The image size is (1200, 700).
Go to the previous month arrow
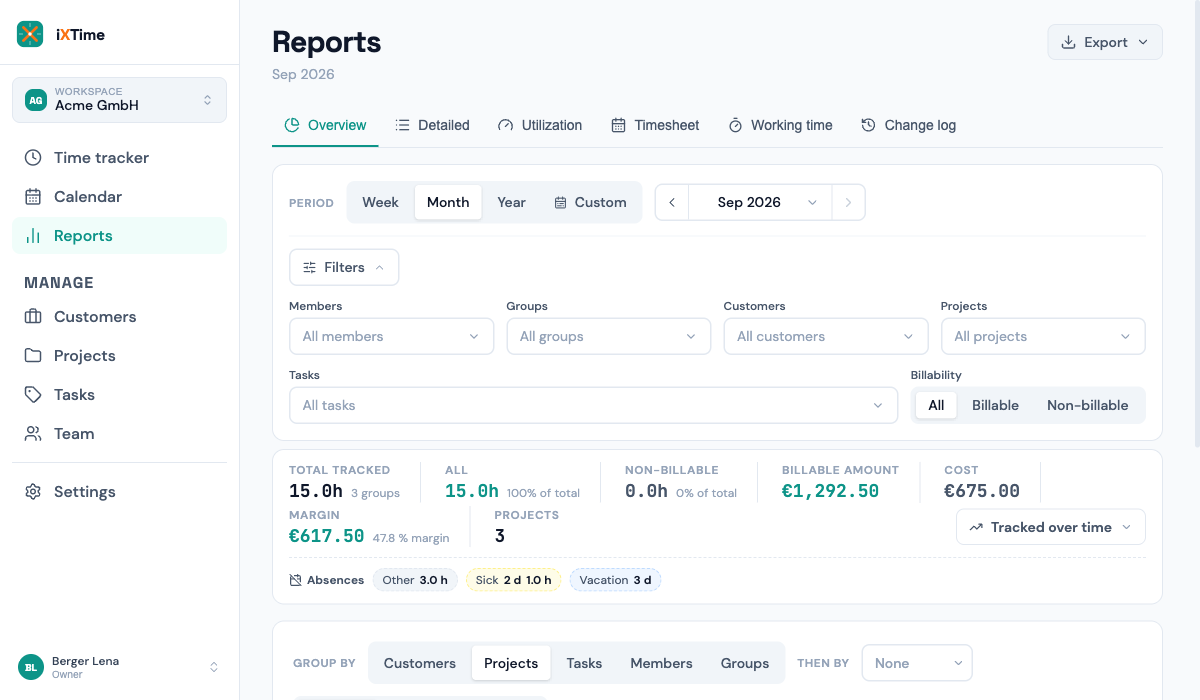(x=672, y=202)
